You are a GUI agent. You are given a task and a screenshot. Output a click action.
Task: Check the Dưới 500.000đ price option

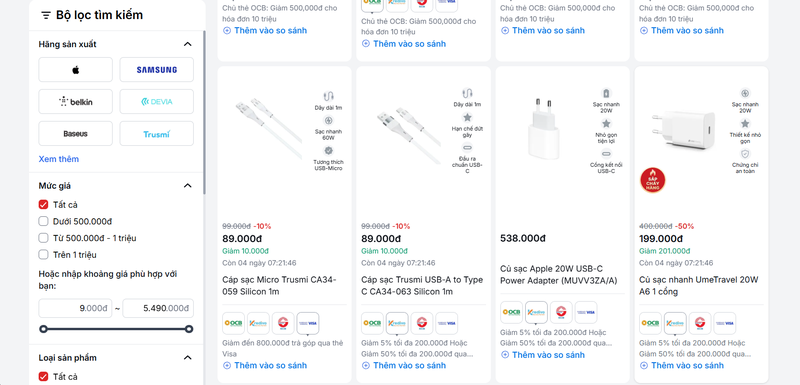(43, 221)
